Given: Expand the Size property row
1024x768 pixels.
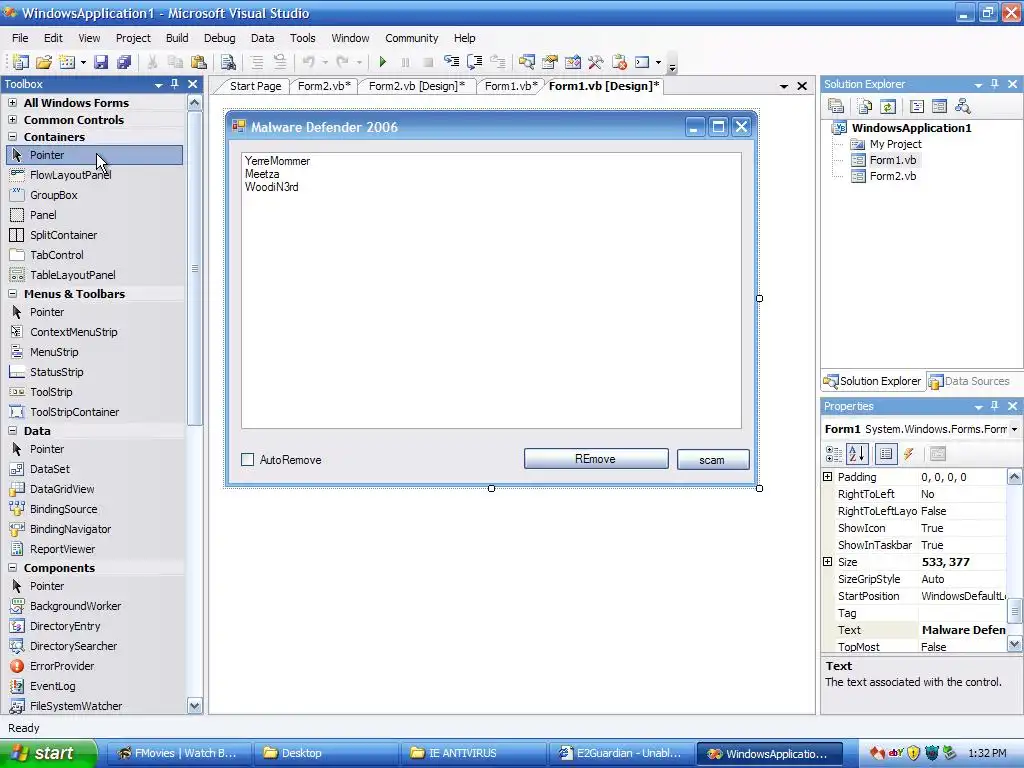Looking at the screenshot, I should (x=827, y=562).
